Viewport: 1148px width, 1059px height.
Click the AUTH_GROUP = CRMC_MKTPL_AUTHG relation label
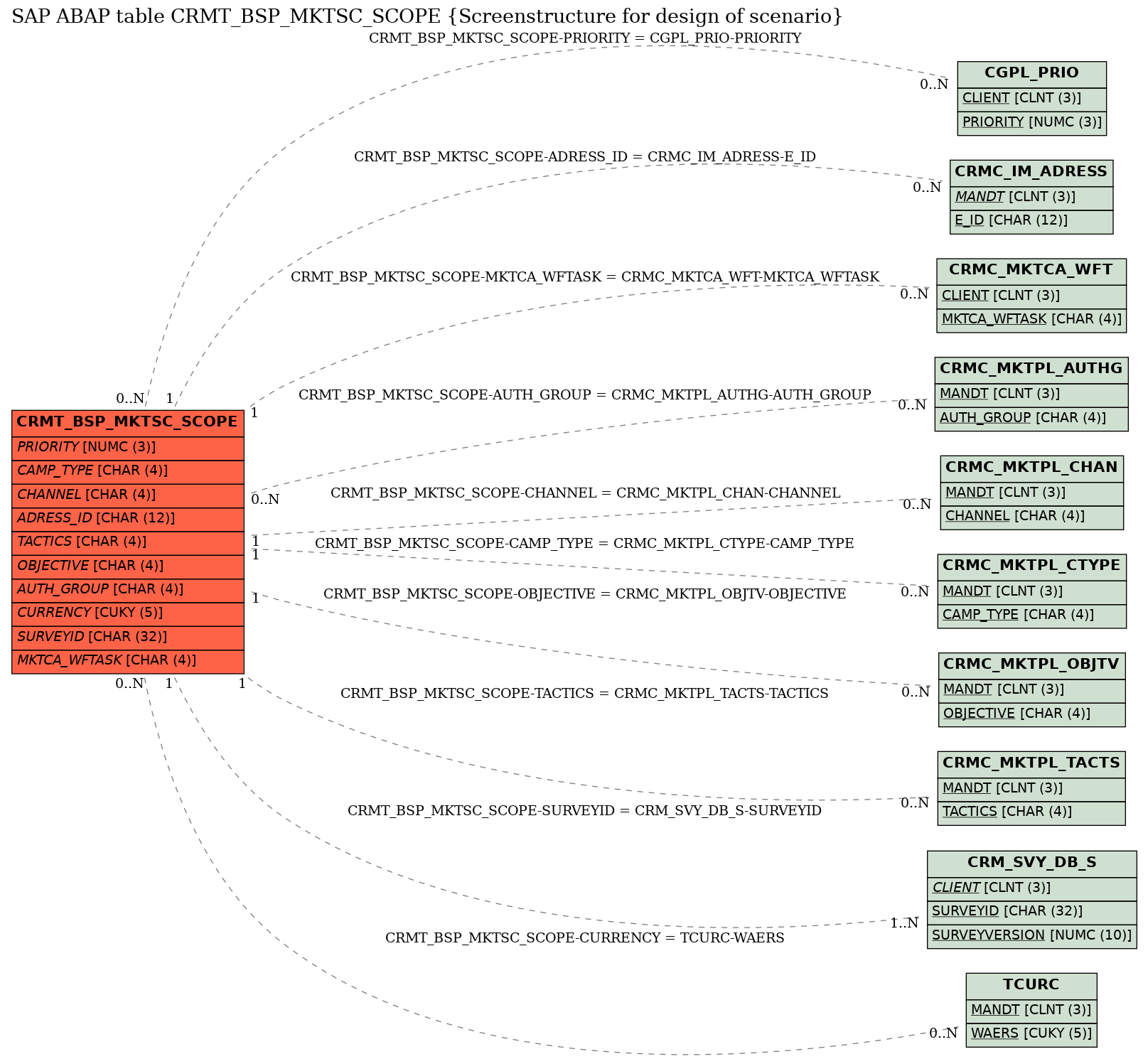pos(585,395)
